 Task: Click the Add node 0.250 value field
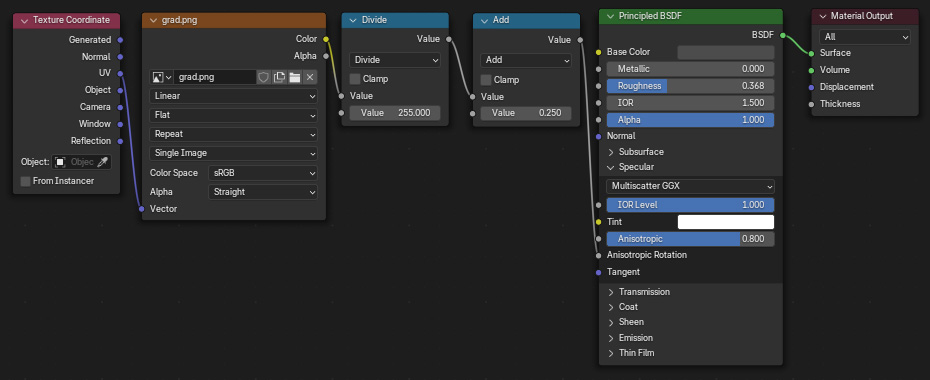(x=526, y=113)
